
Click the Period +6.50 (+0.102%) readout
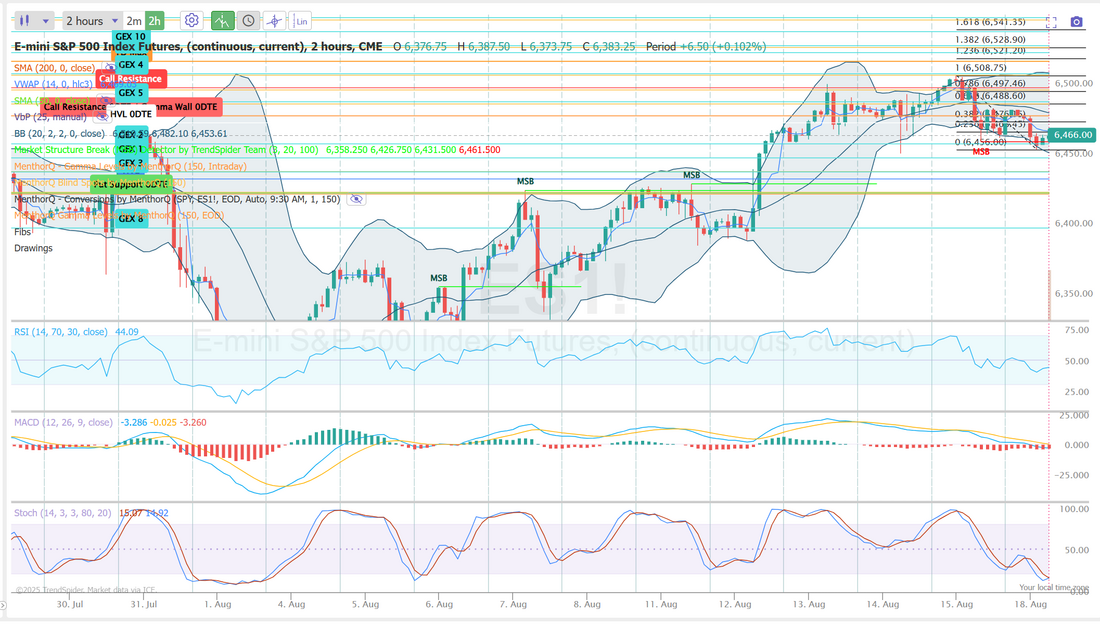click(706, 46)
